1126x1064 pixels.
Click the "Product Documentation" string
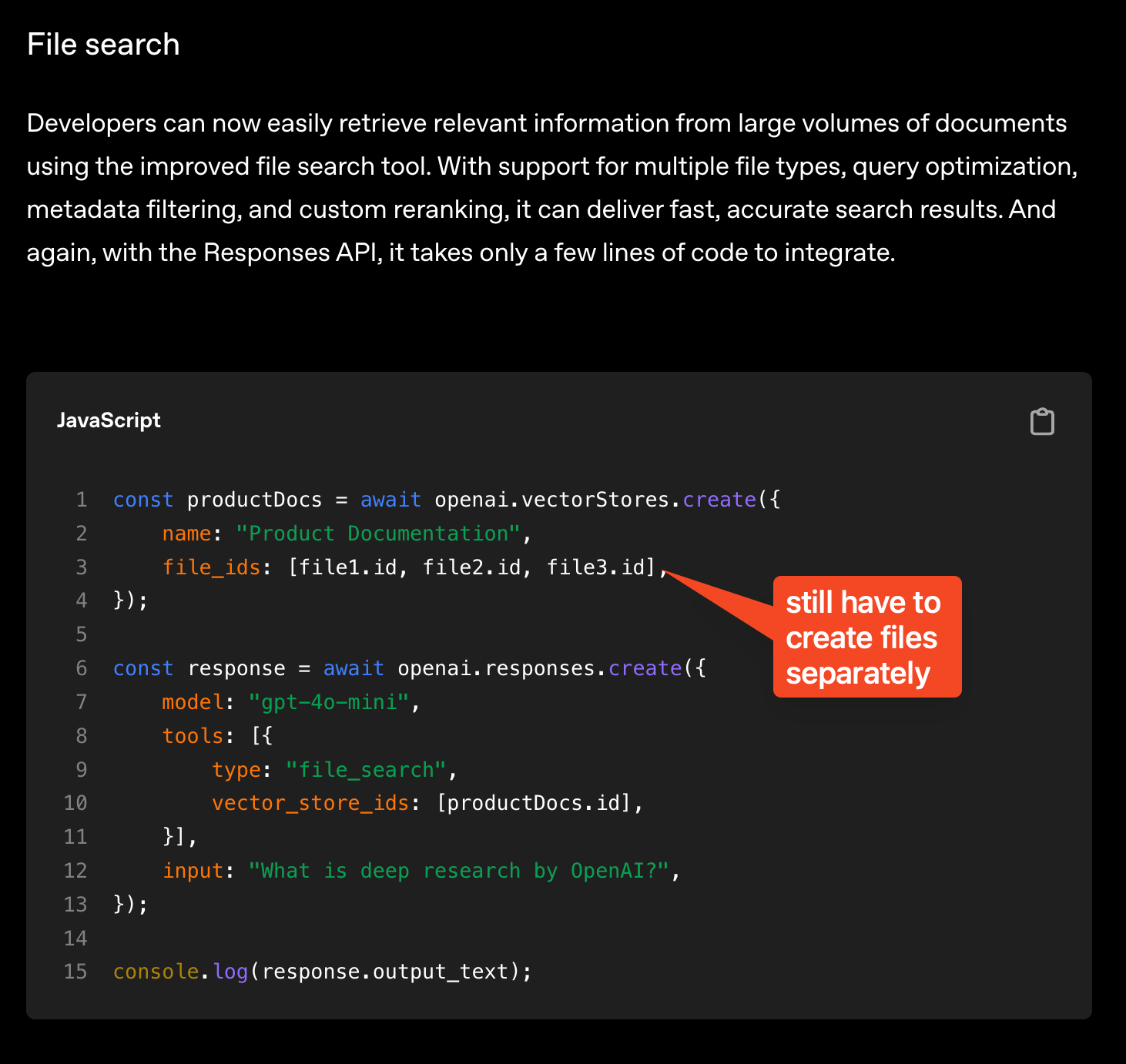[x=378, y=534]
